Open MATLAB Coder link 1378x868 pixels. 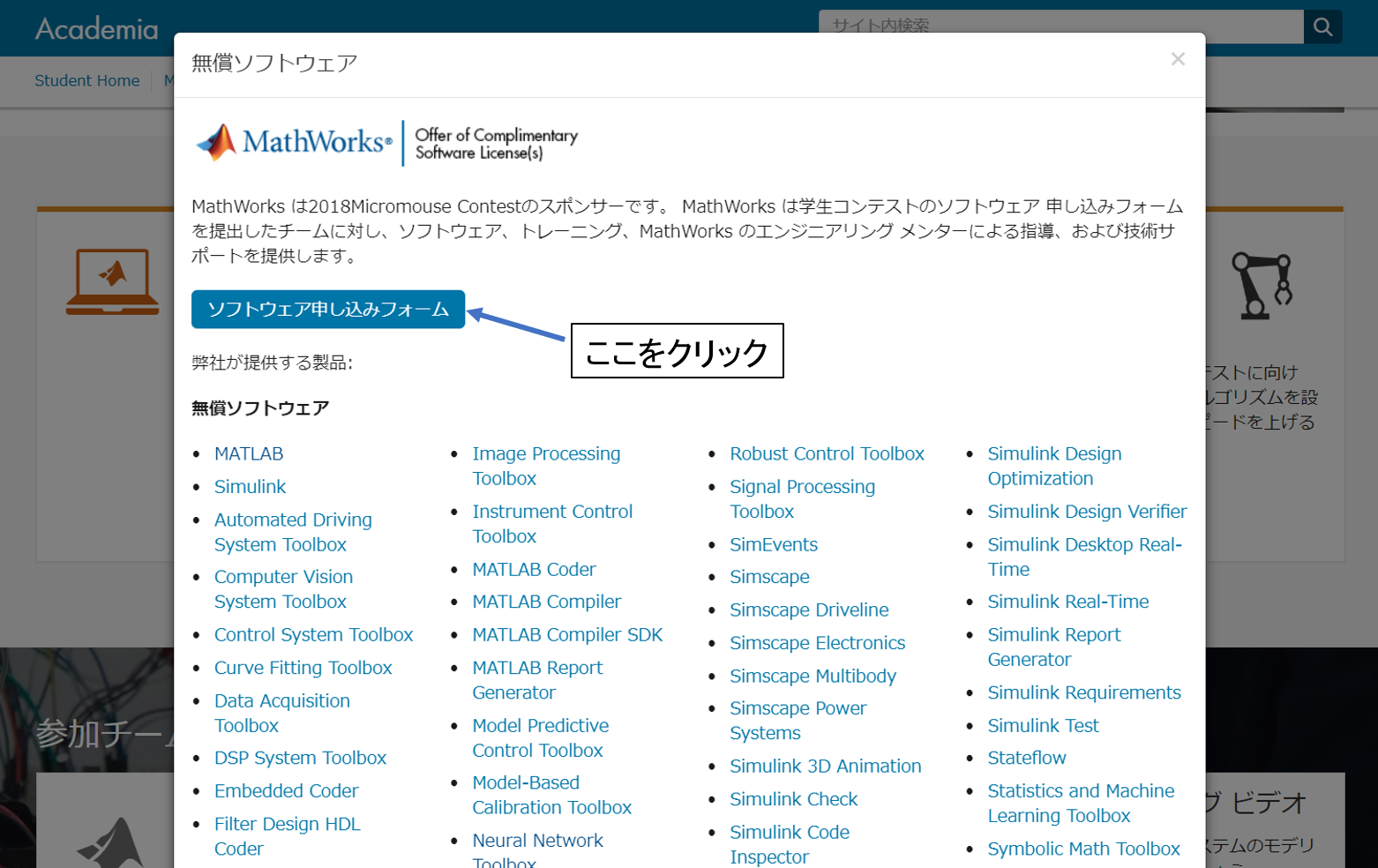coord(534,570)
